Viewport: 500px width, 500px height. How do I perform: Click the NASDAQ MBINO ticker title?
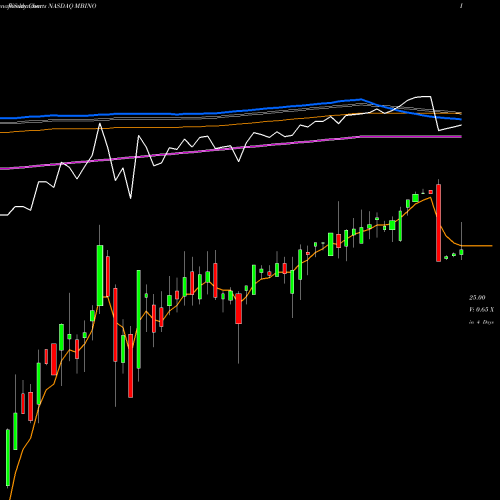[x=72, y=6]
